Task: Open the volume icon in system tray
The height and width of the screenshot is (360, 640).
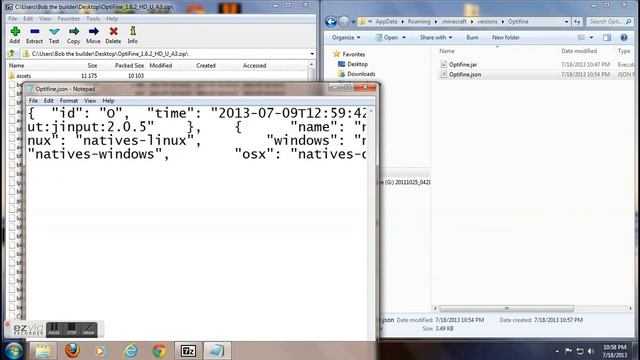Action: point(591,351)
